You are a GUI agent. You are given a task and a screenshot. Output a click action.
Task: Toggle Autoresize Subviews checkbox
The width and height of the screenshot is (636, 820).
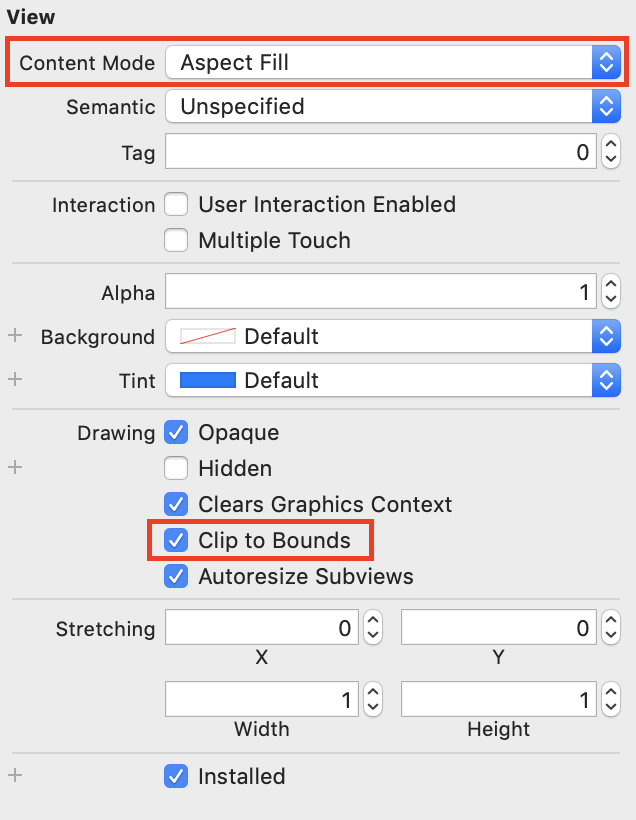(x=176, y=577)
